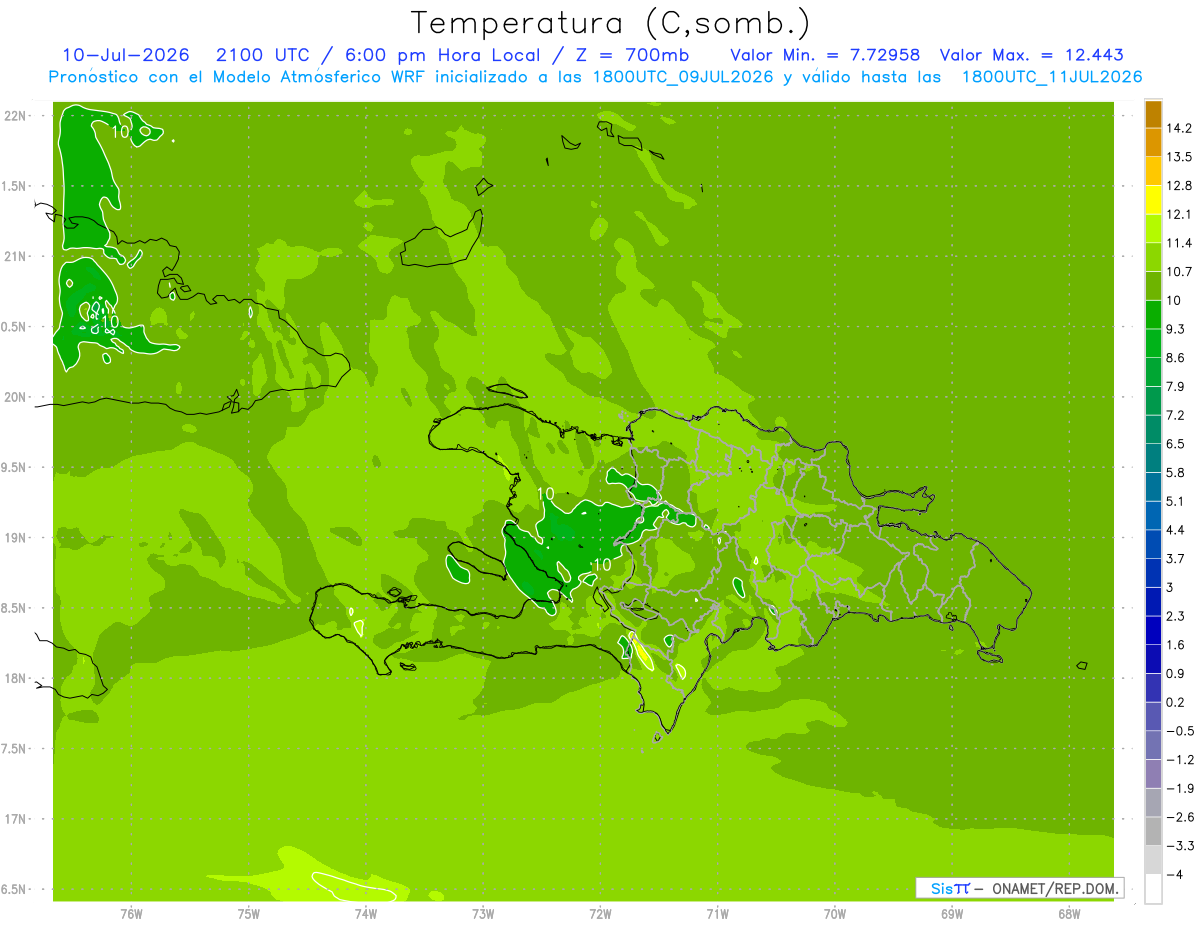Click the '4.4' colorbar value
Screen dimensions: 1200x927
(1176, 529)
